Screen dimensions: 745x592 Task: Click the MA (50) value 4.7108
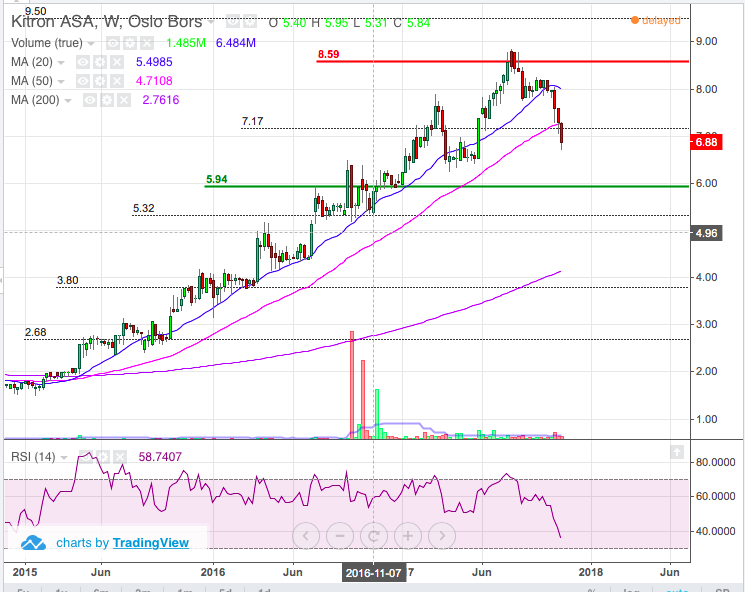click(x=154, y=81)
